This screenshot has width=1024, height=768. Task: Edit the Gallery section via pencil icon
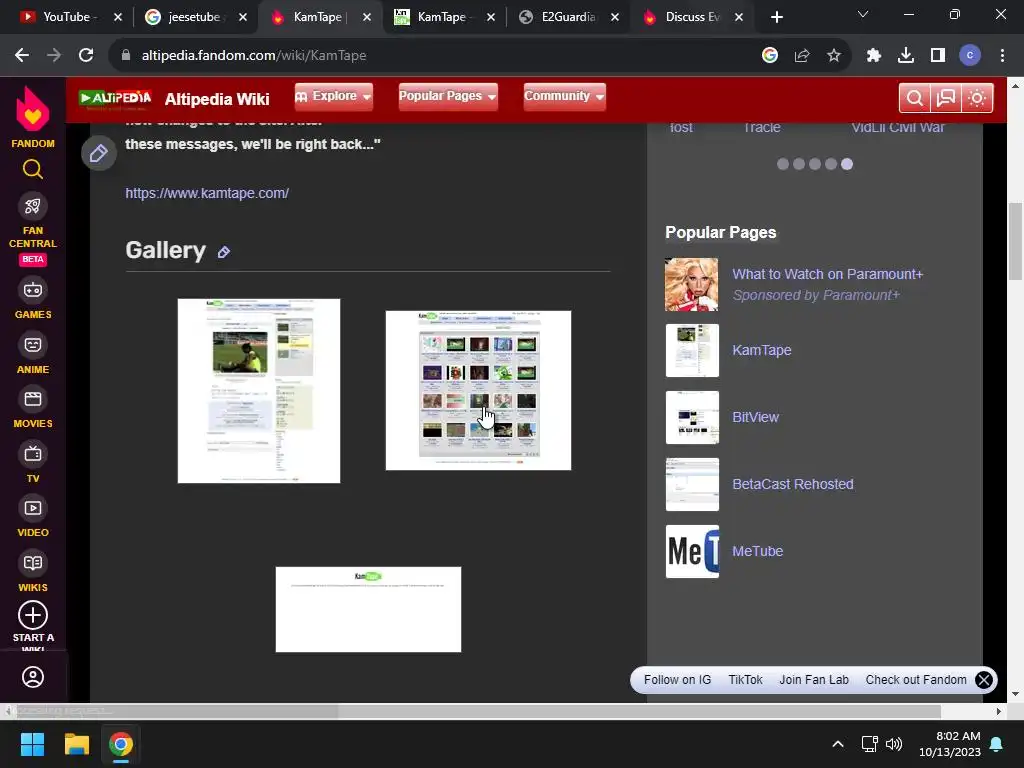[x=223, y=252]
